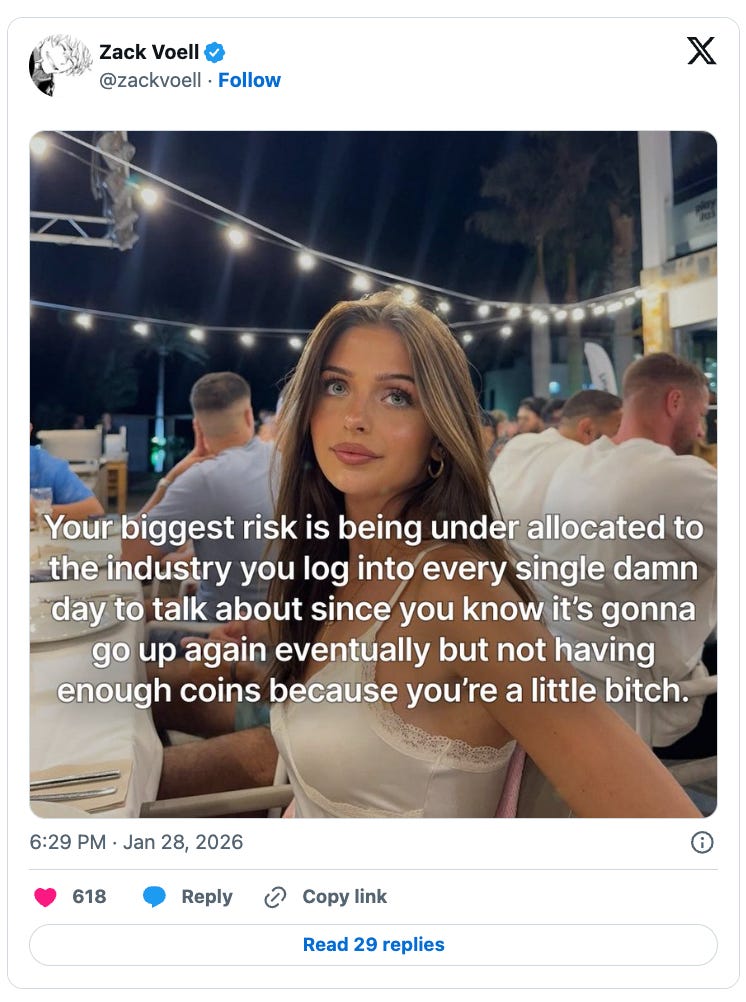
Task: Open Zack Voell's profile avatar
Action: (60, 65)
